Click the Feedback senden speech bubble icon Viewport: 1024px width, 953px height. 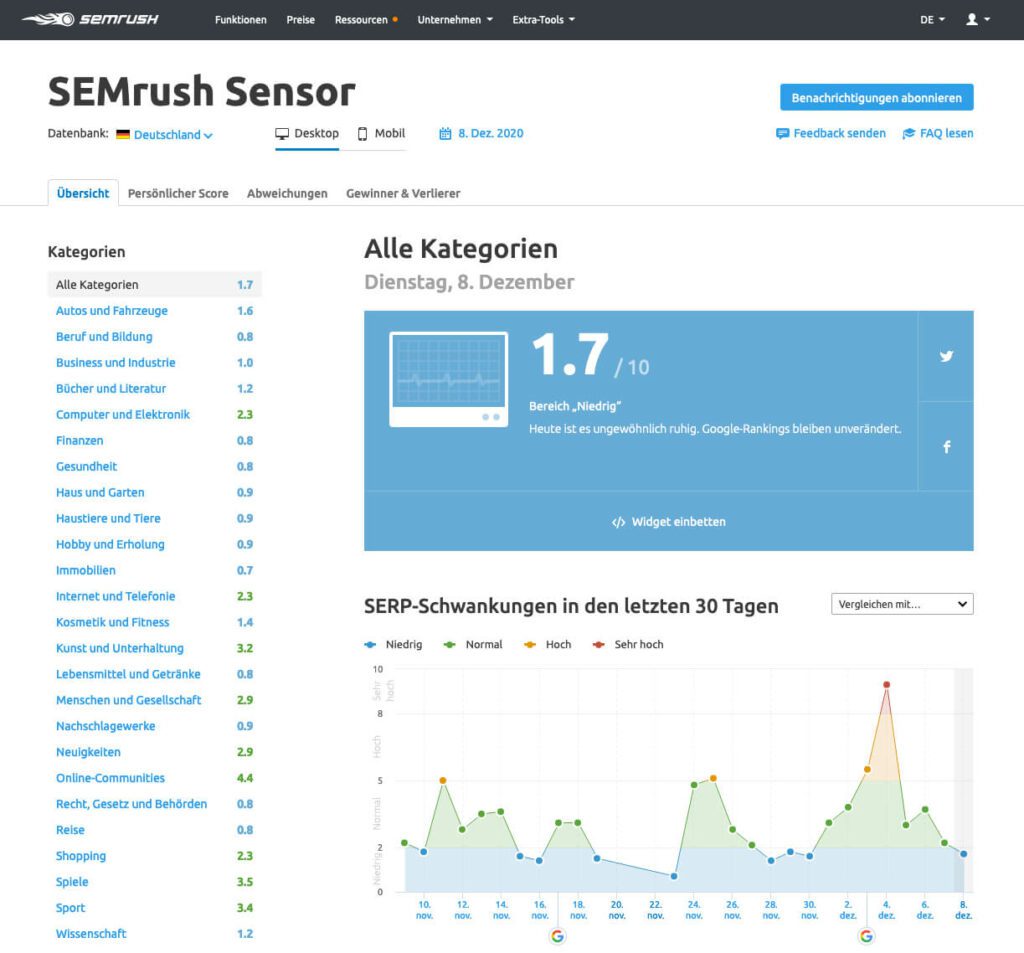pyautogui.click(x=783, y=132)
